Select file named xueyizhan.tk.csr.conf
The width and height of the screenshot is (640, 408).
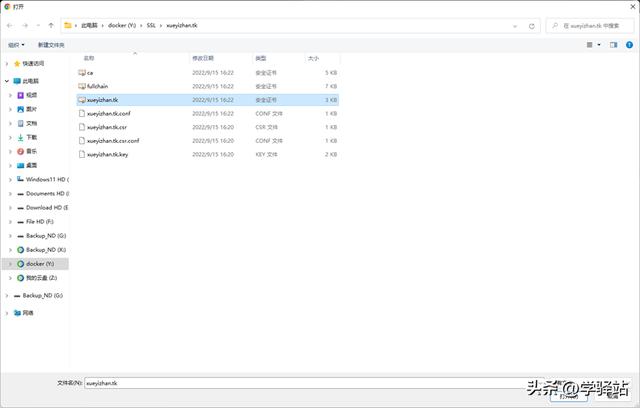(x=113, y=141)
